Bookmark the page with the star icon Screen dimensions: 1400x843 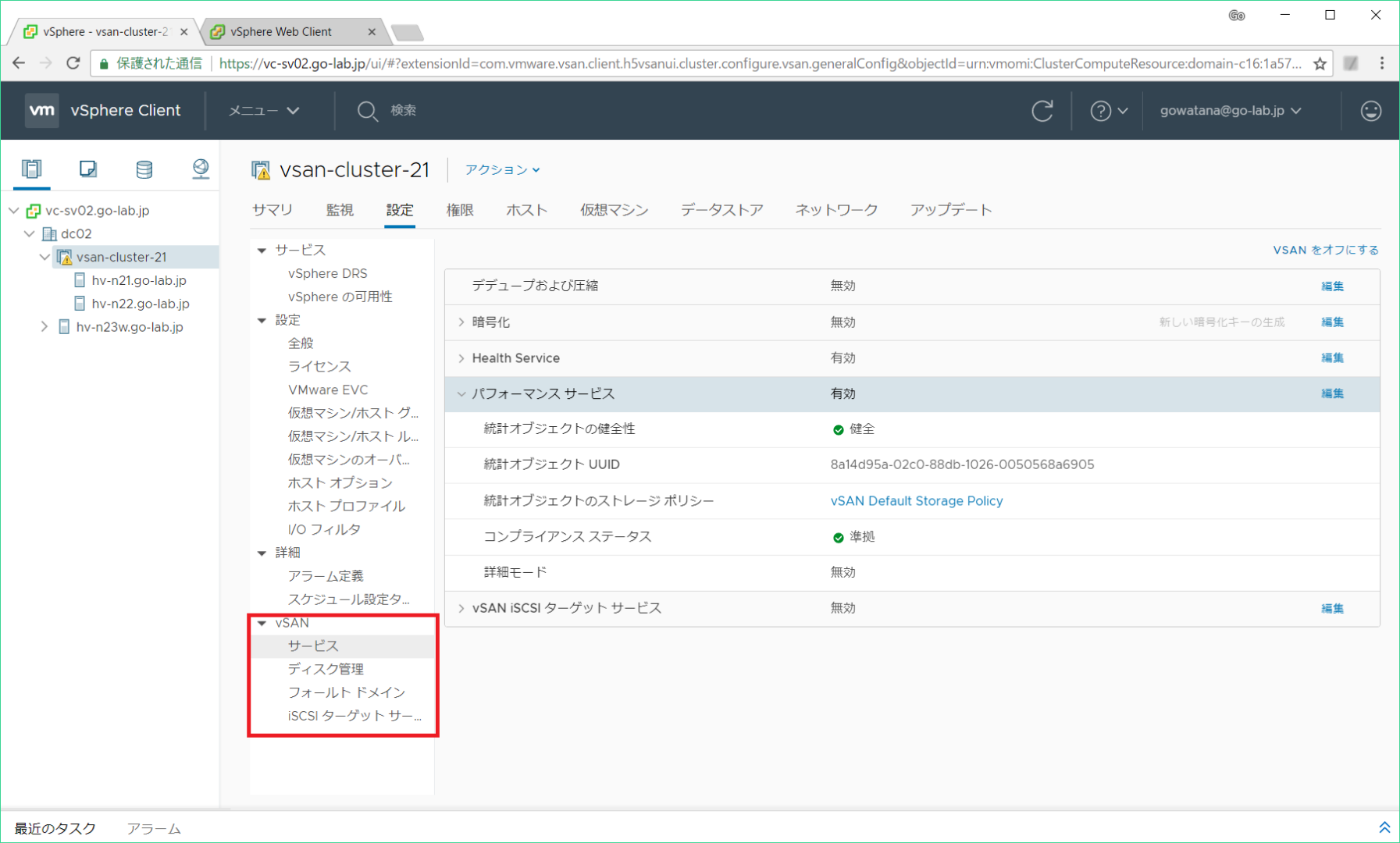tap(1320, 64)
